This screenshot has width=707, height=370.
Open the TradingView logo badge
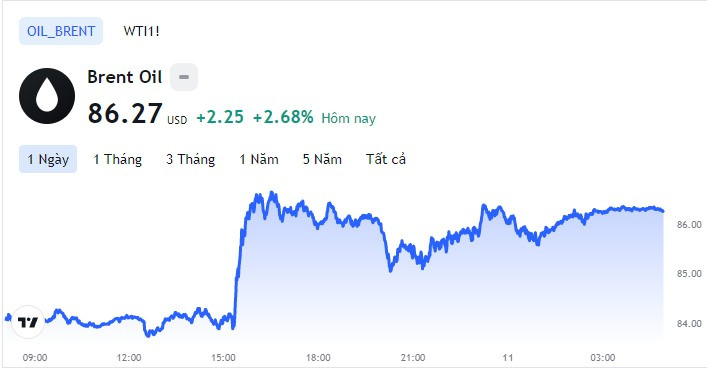tap(28, 322)
